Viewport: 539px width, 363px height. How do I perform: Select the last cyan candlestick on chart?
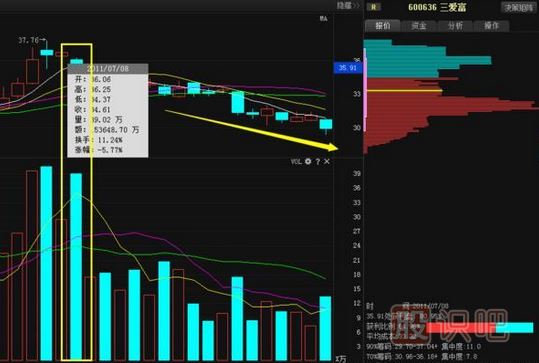(x=326, y=124)
